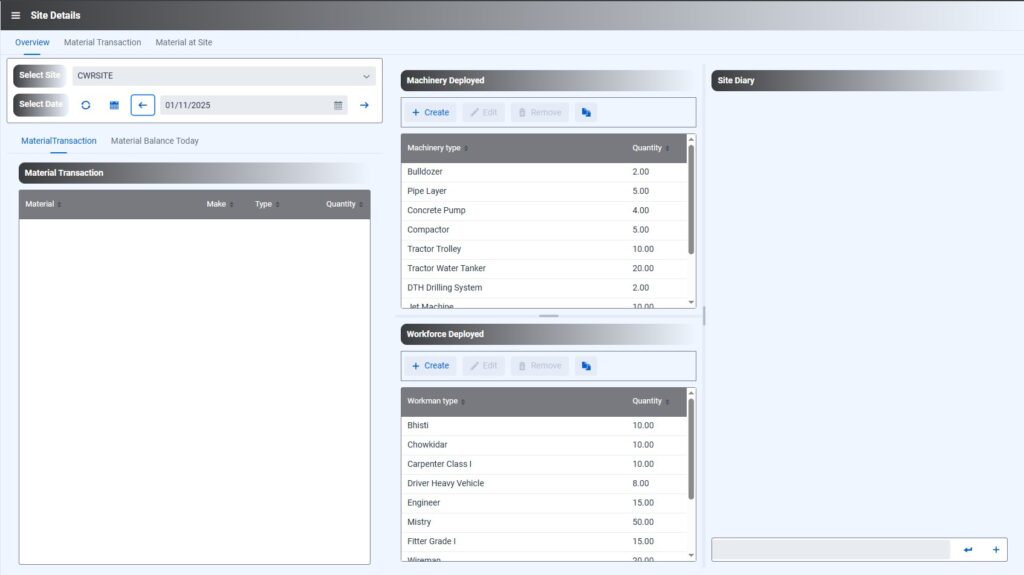Open the hamburger menu beside Site Details
Screen dimensions: 1024x575
tap(15, 15)
